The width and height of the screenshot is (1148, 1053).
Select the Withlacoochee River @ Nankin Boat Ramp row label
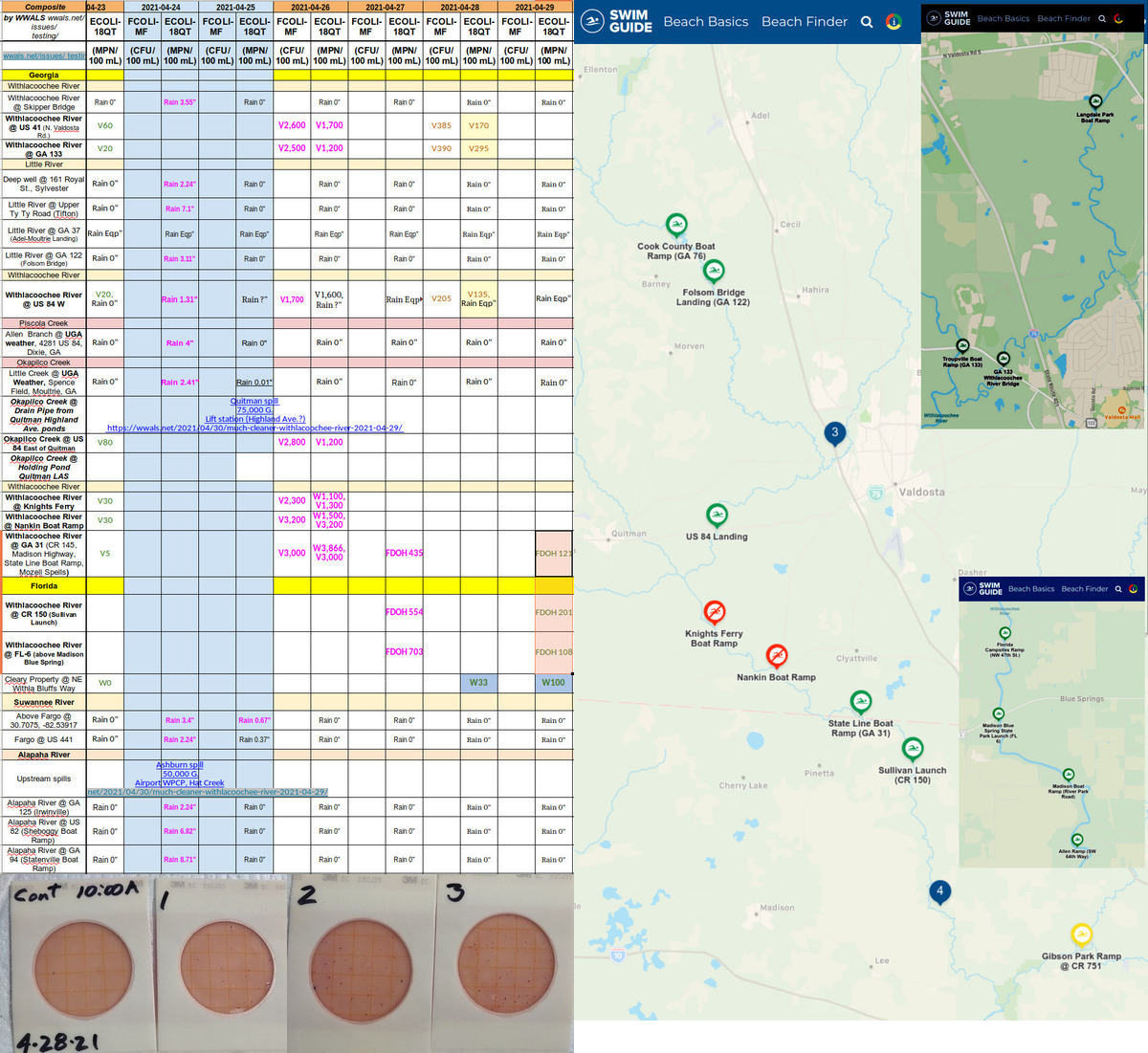pos(44,521)
